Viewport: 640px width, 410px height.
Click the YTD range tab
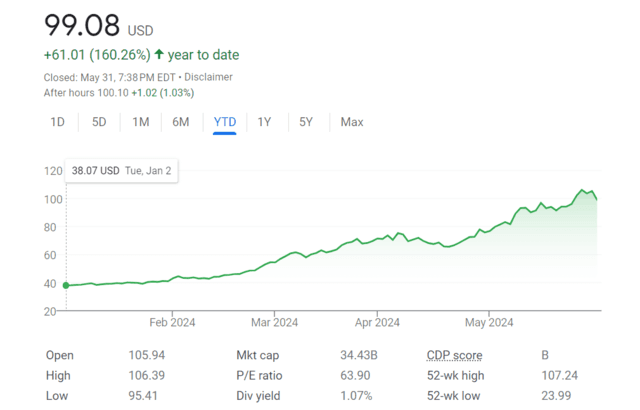pyautogui.click(x=224, y=122)
